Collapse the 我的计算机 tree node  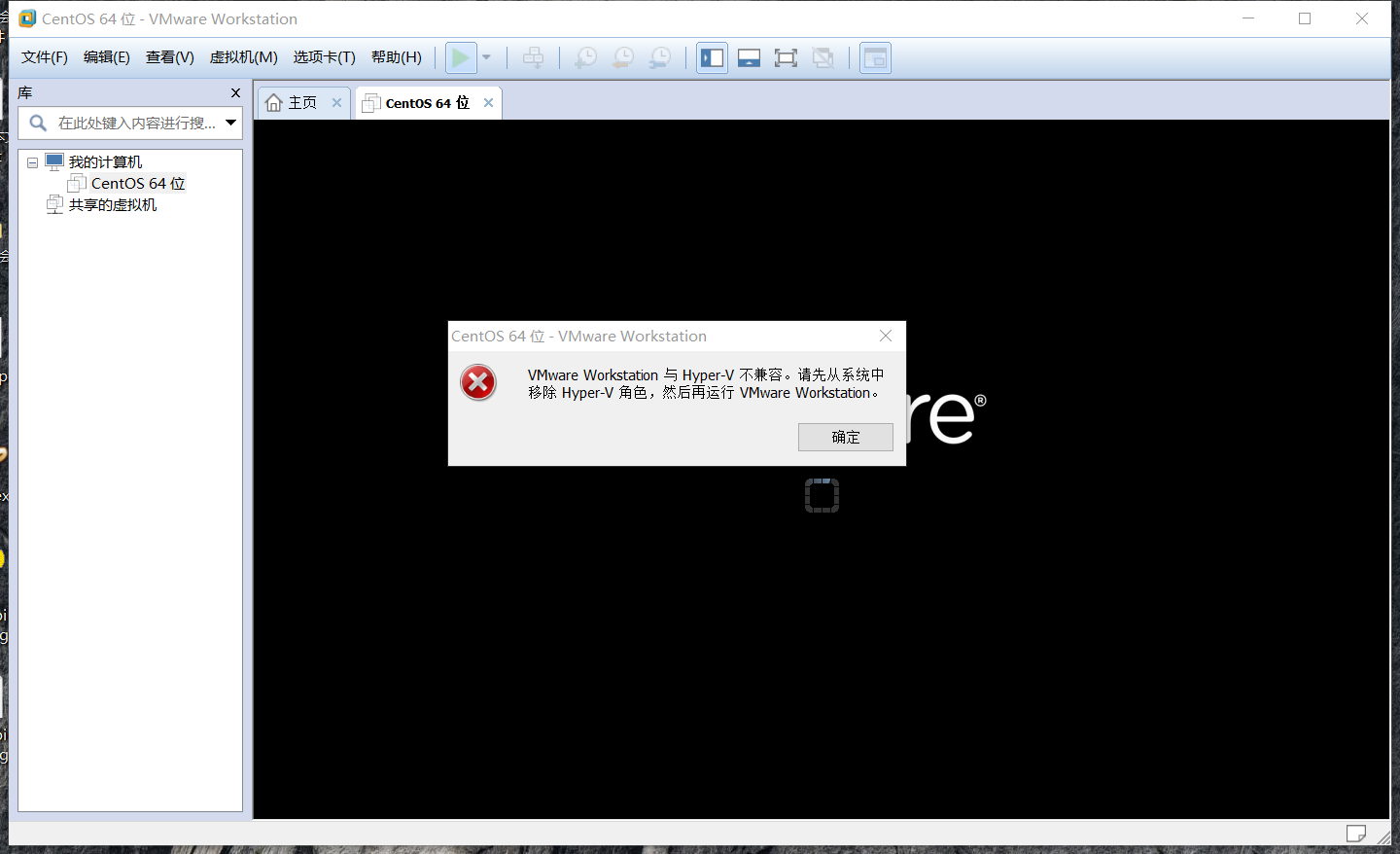(32, 161)
